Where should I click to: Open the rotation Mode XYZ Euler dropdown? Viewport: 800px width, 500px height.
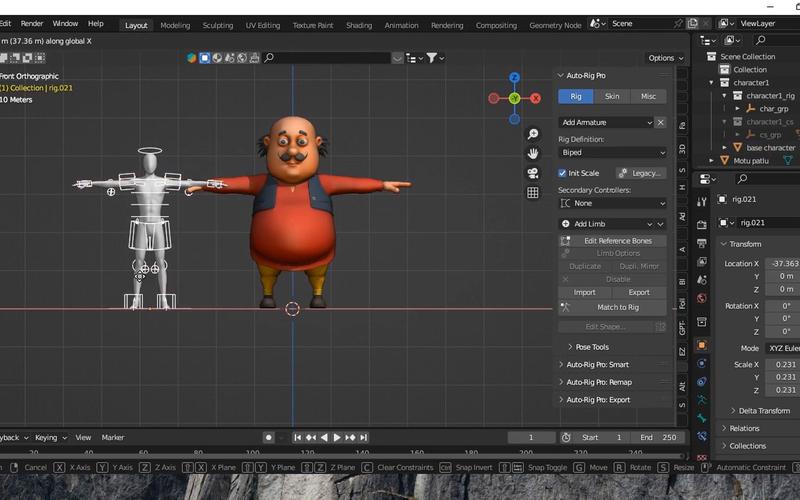pos(783,348)
